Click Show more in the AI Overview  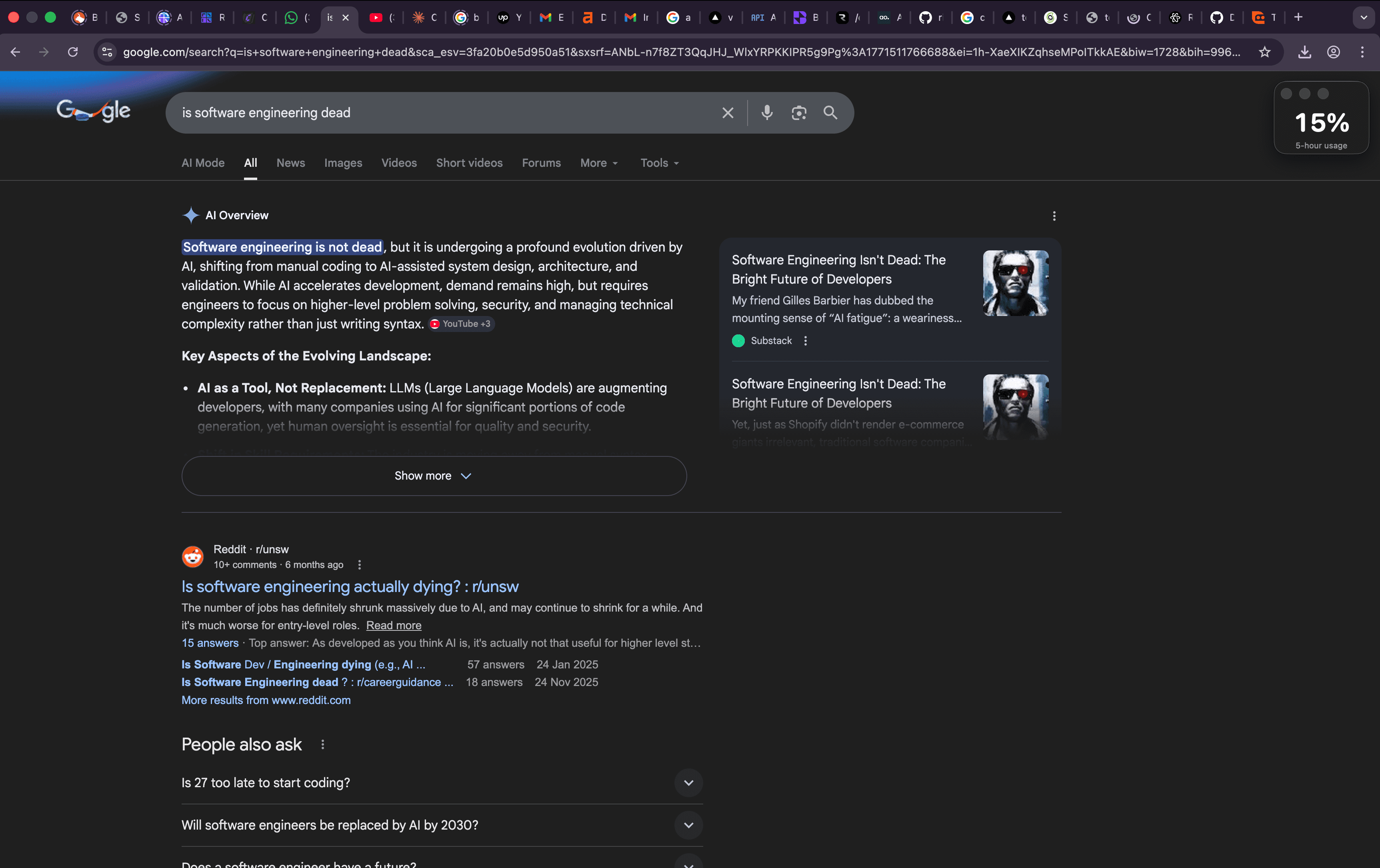433,476
